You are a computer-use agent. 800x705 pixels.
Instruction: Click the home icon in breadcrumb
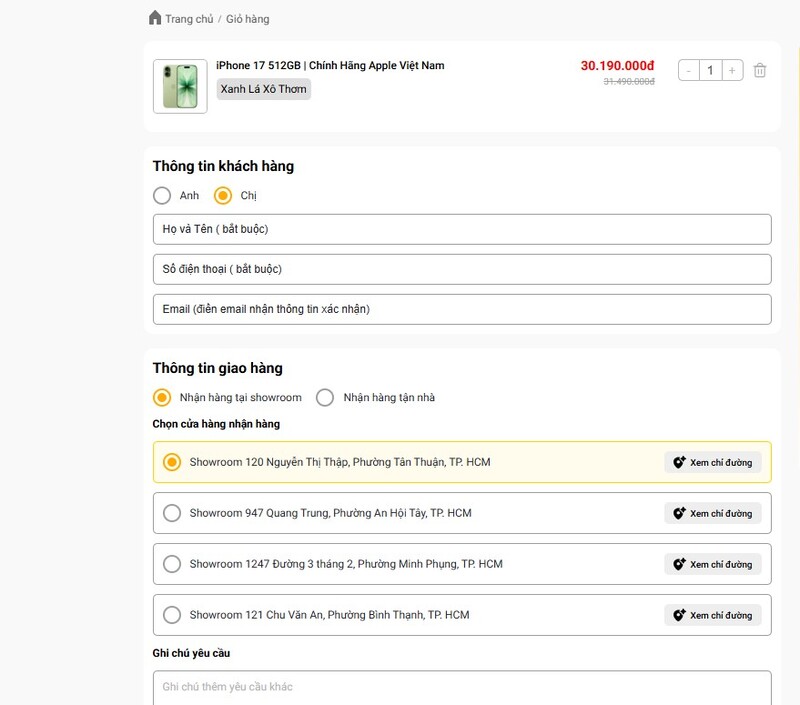(x=154, y=18)
